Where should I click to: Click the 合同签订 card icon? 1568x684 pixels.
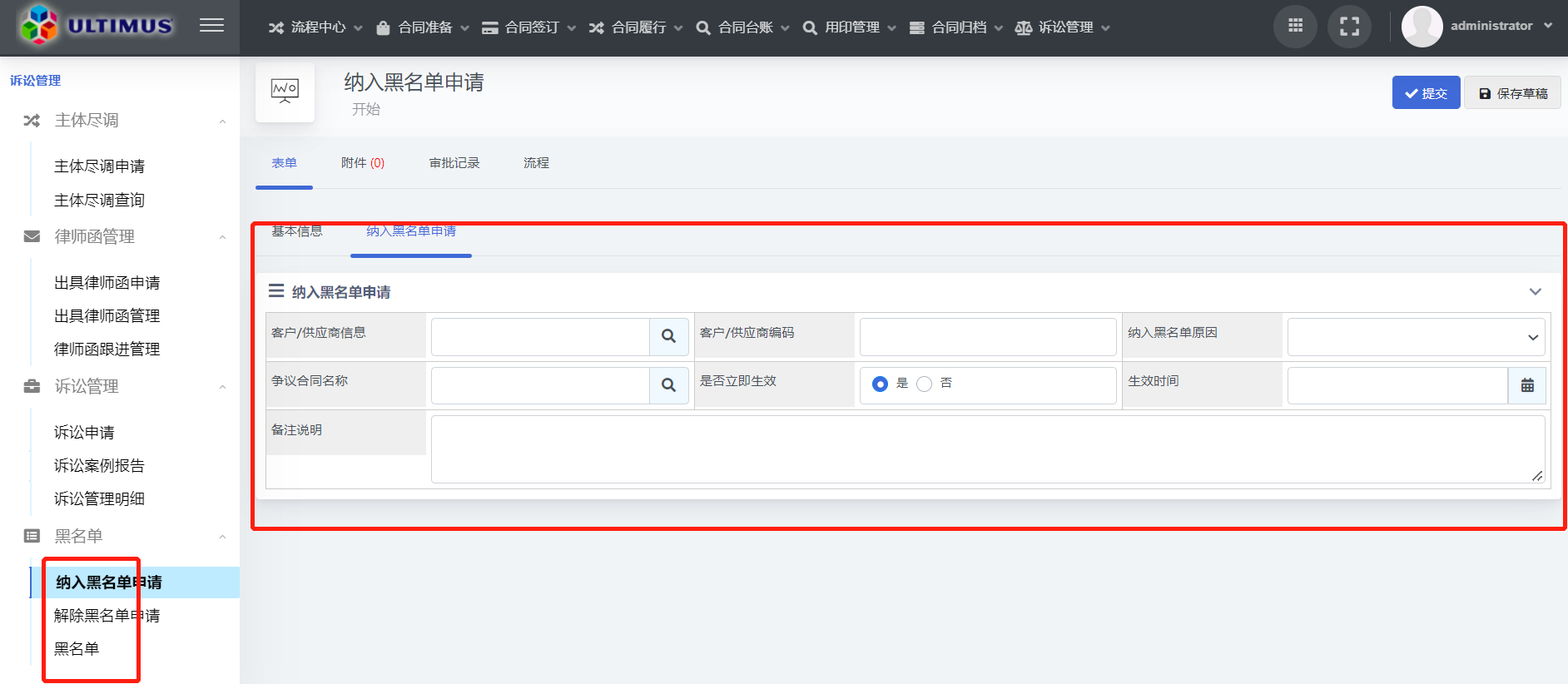[490, 27]
